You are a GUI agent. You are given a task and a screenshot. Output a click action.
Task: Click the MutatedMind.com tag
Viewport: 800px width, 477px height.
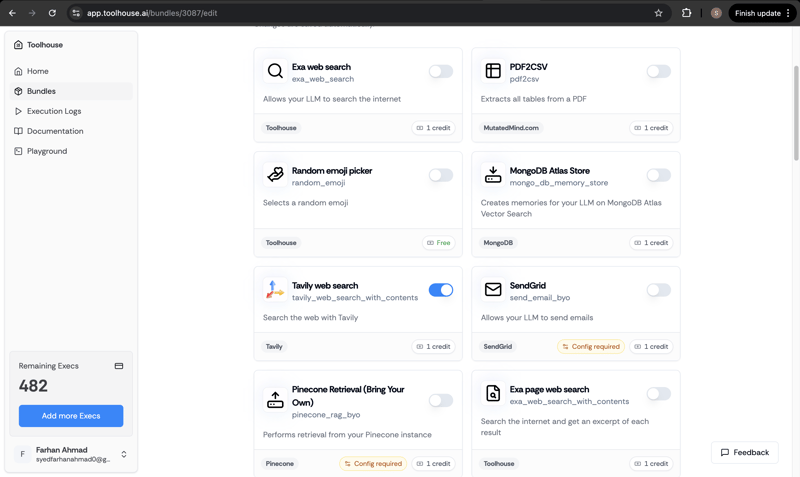click(x=511, y=128)
